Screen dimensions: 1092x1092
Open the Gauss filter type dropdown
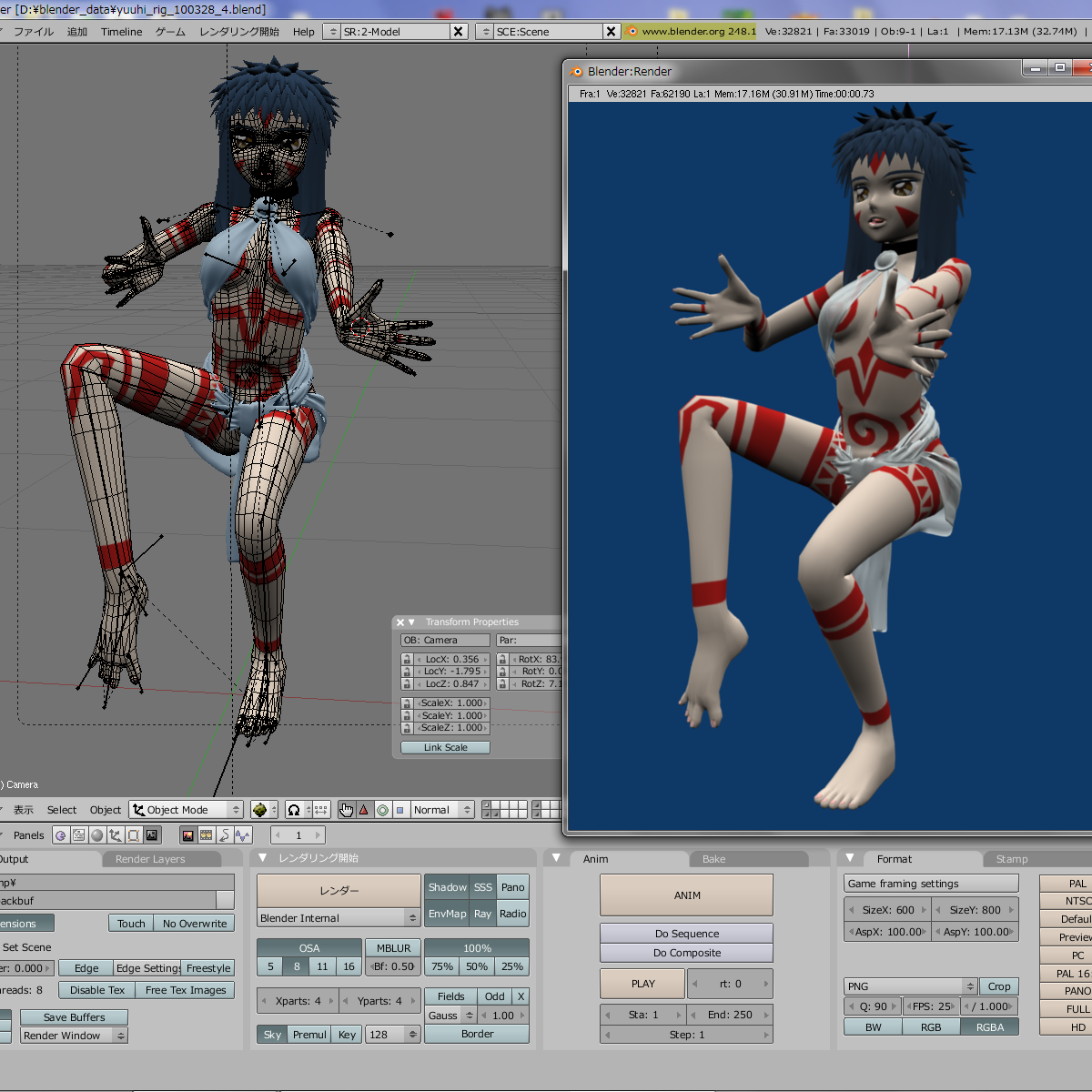(x=451, y=1016)
